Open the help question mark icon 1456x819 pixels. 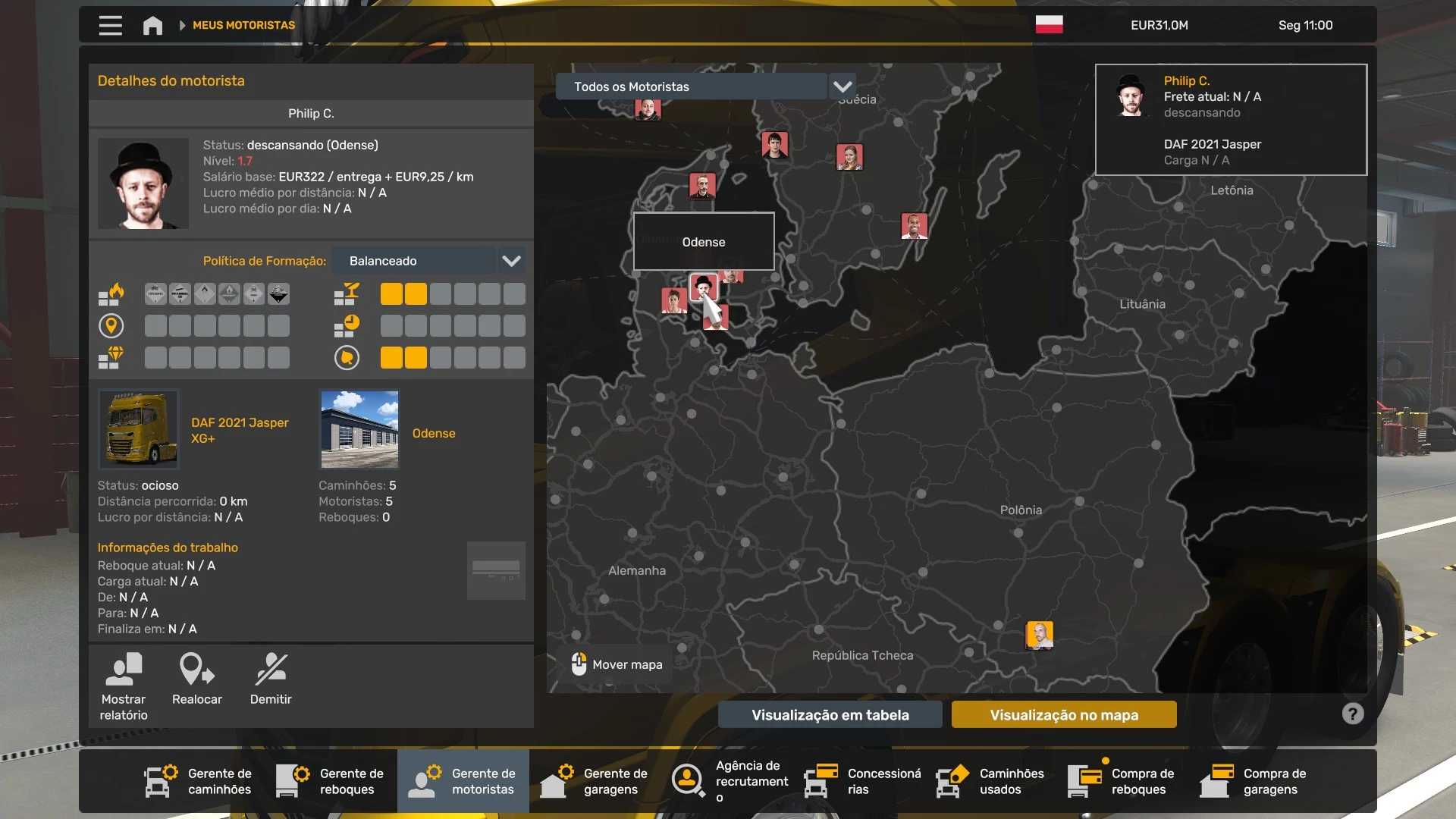(1352, 714)
